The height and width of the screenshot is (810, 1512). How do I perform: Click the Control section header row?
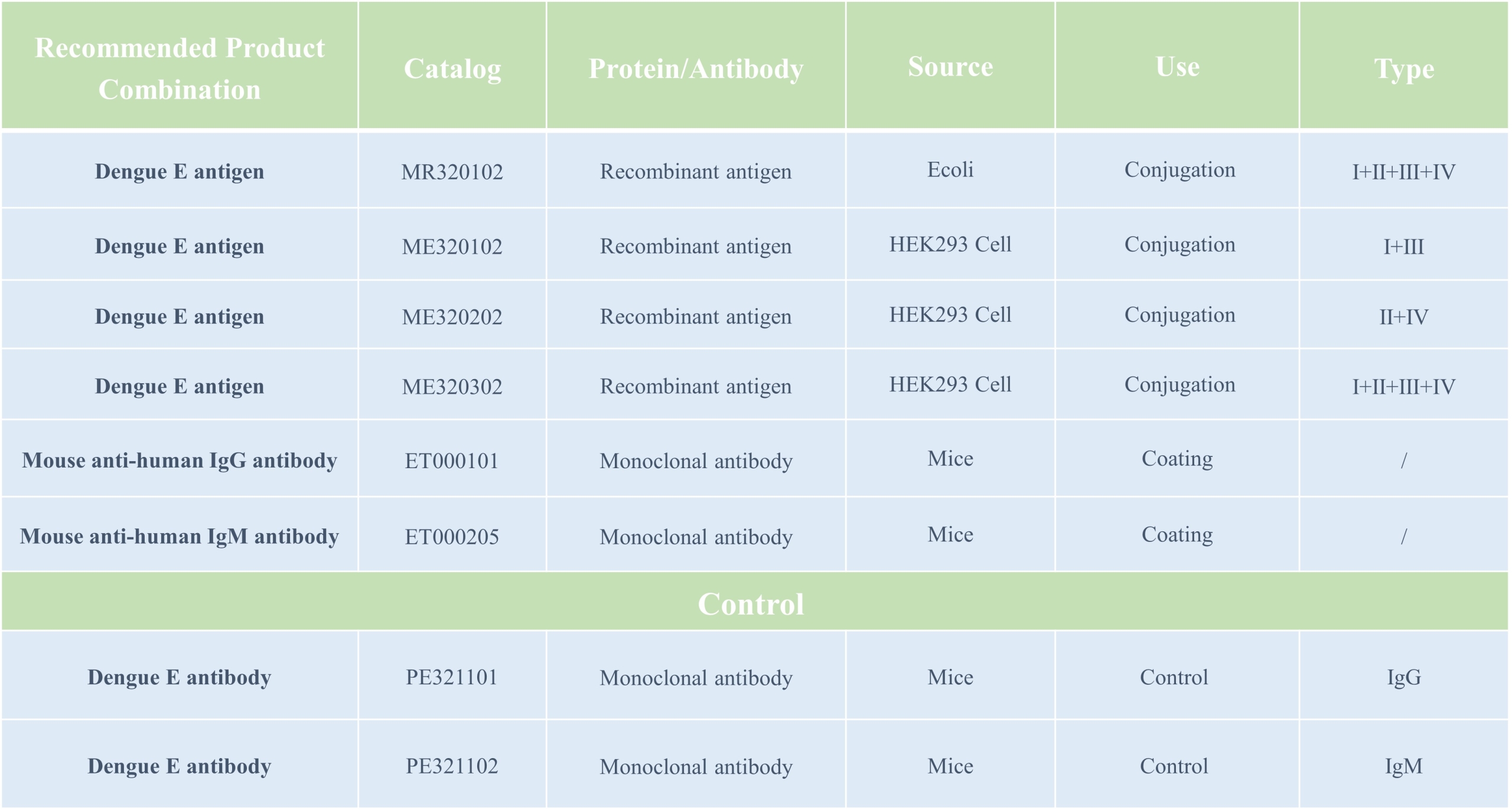point(754,602)
